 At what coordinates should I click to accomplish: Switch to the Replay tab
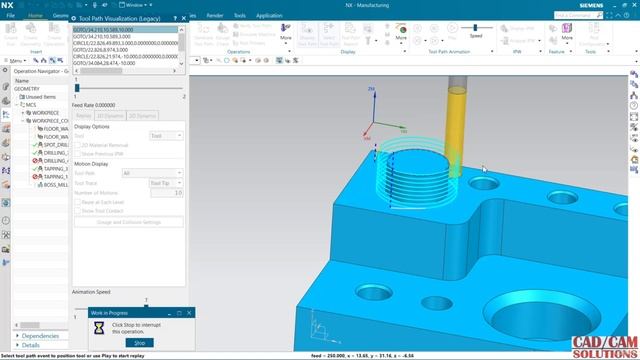pyautogui.click(x=83, y=116)
